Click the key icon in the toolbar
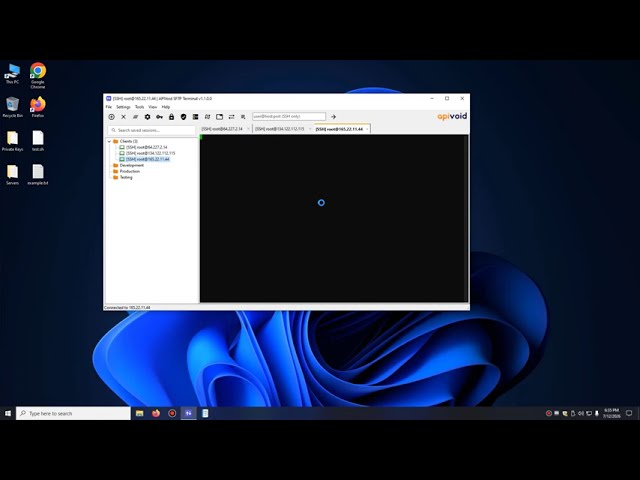This screenshot has width=640, height=480. point(159,117)
